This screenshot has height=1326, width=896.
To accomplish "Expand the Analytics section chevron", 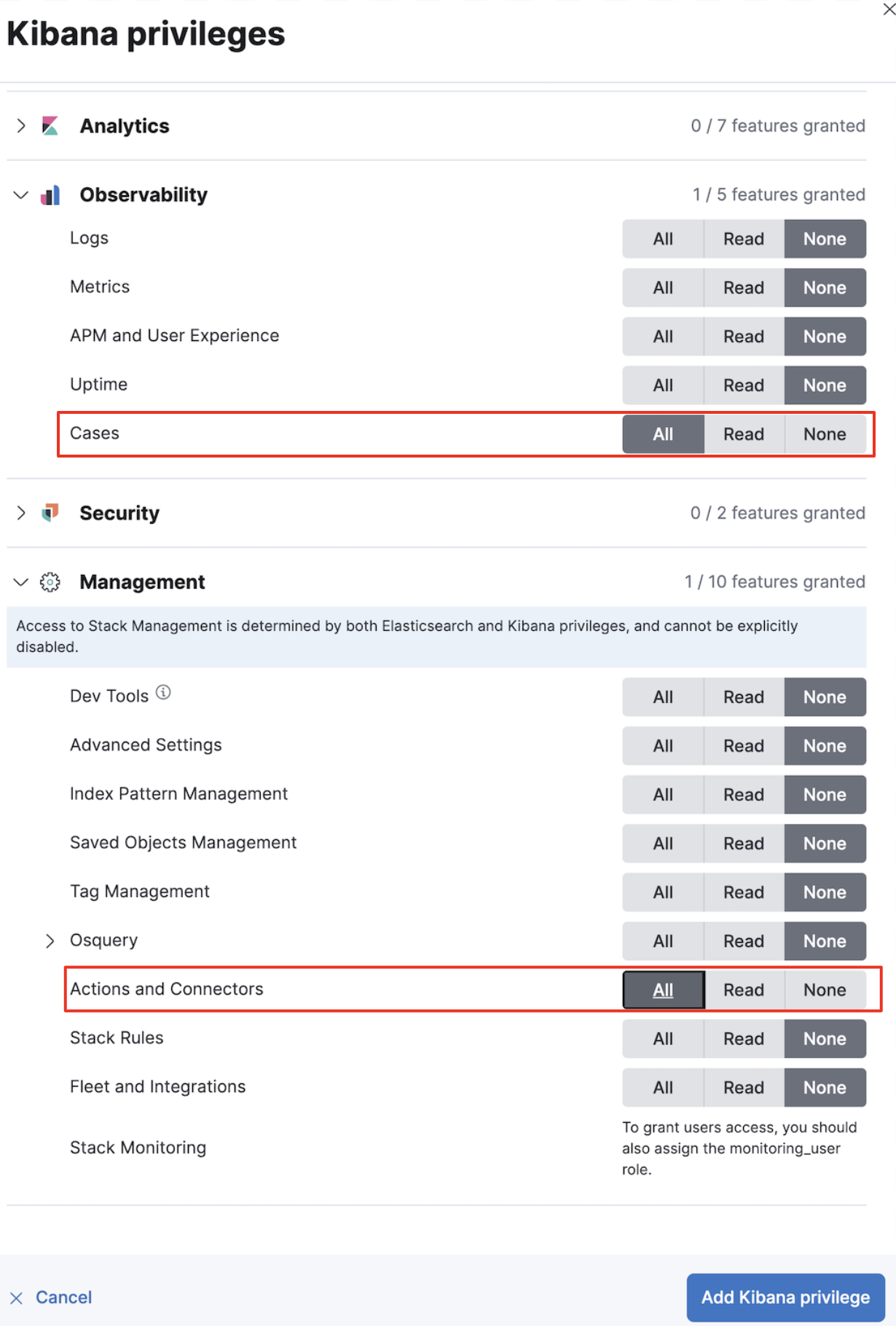I will click(x=21, y=126).
